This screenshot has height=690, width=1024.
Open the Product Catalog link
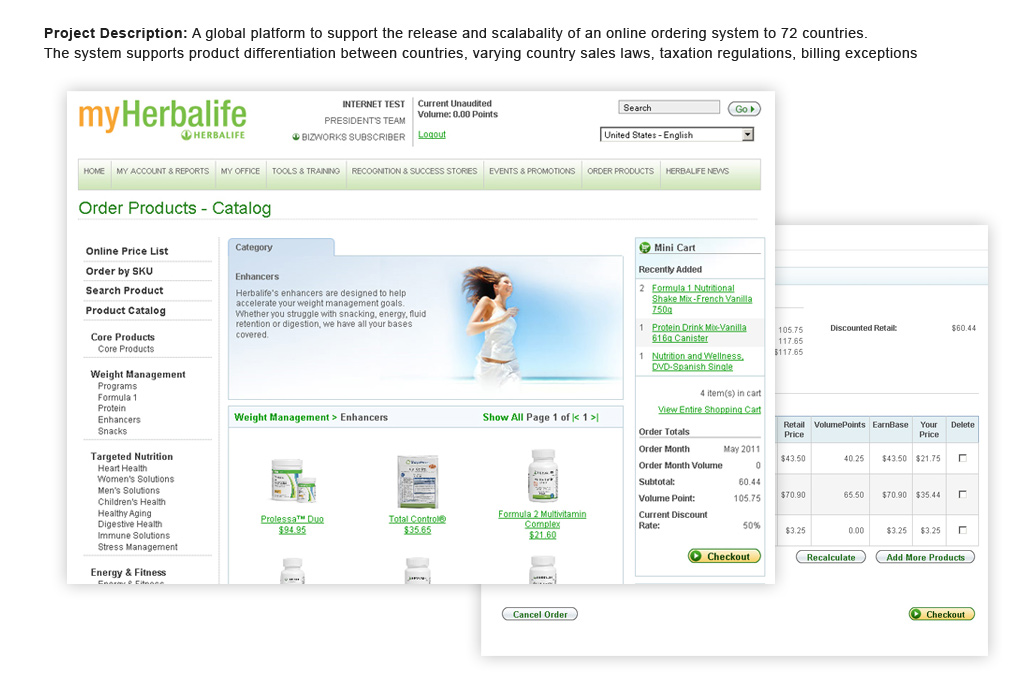pos(125,311)
